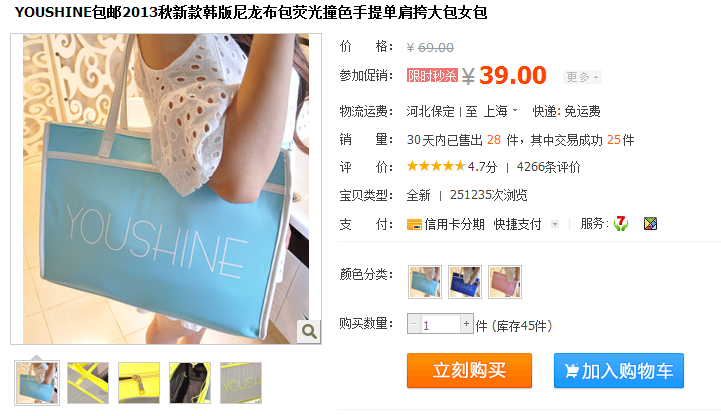Expand the 更多 promotions dropdown
This screenshot has width=721, height=416.
click(582, 77)
